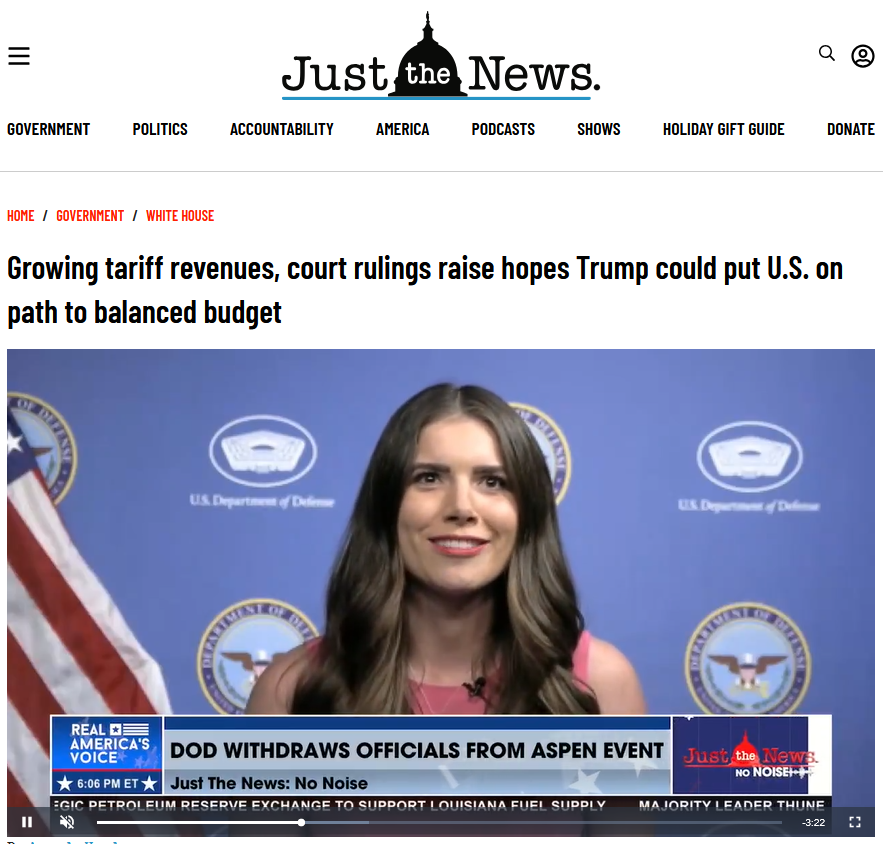The height and width of the screenshot is (844, 883).
Task: Pause the video playback
Action: pos(26,822)
